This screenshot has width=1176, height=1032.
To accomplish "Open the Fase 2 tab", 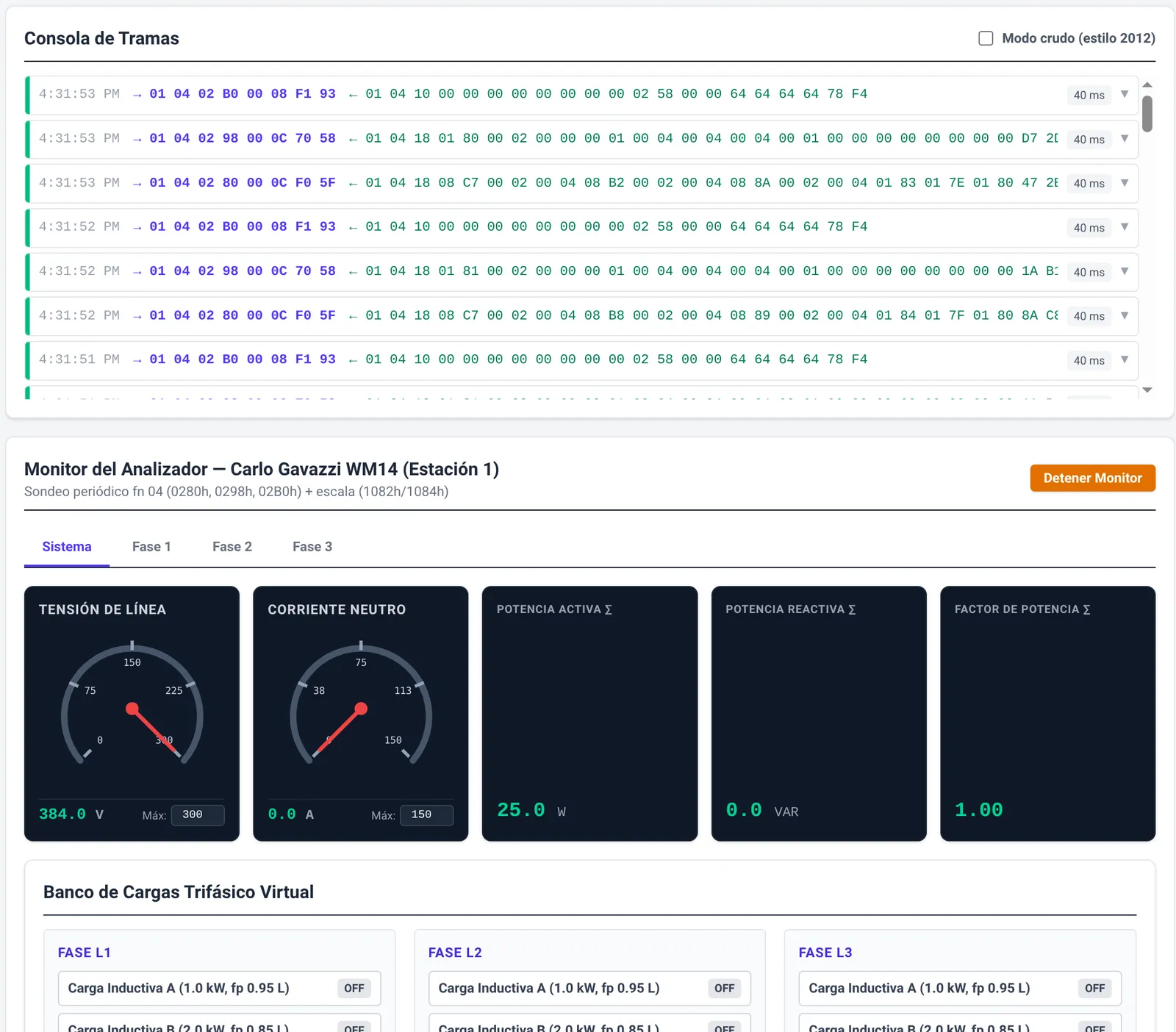I will tap(232, 547).
